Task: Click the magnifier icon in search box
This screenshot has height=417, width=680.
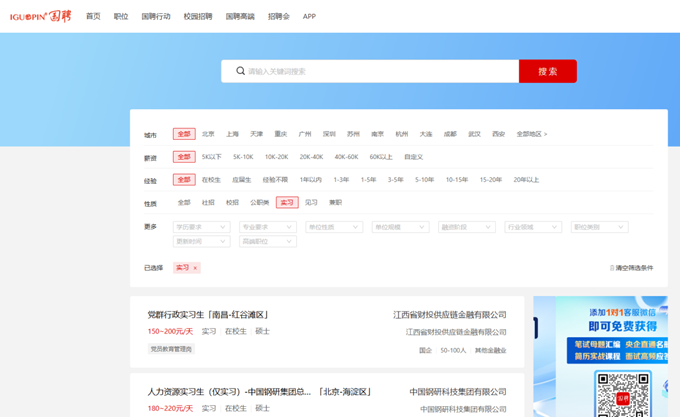Action: 240,71
